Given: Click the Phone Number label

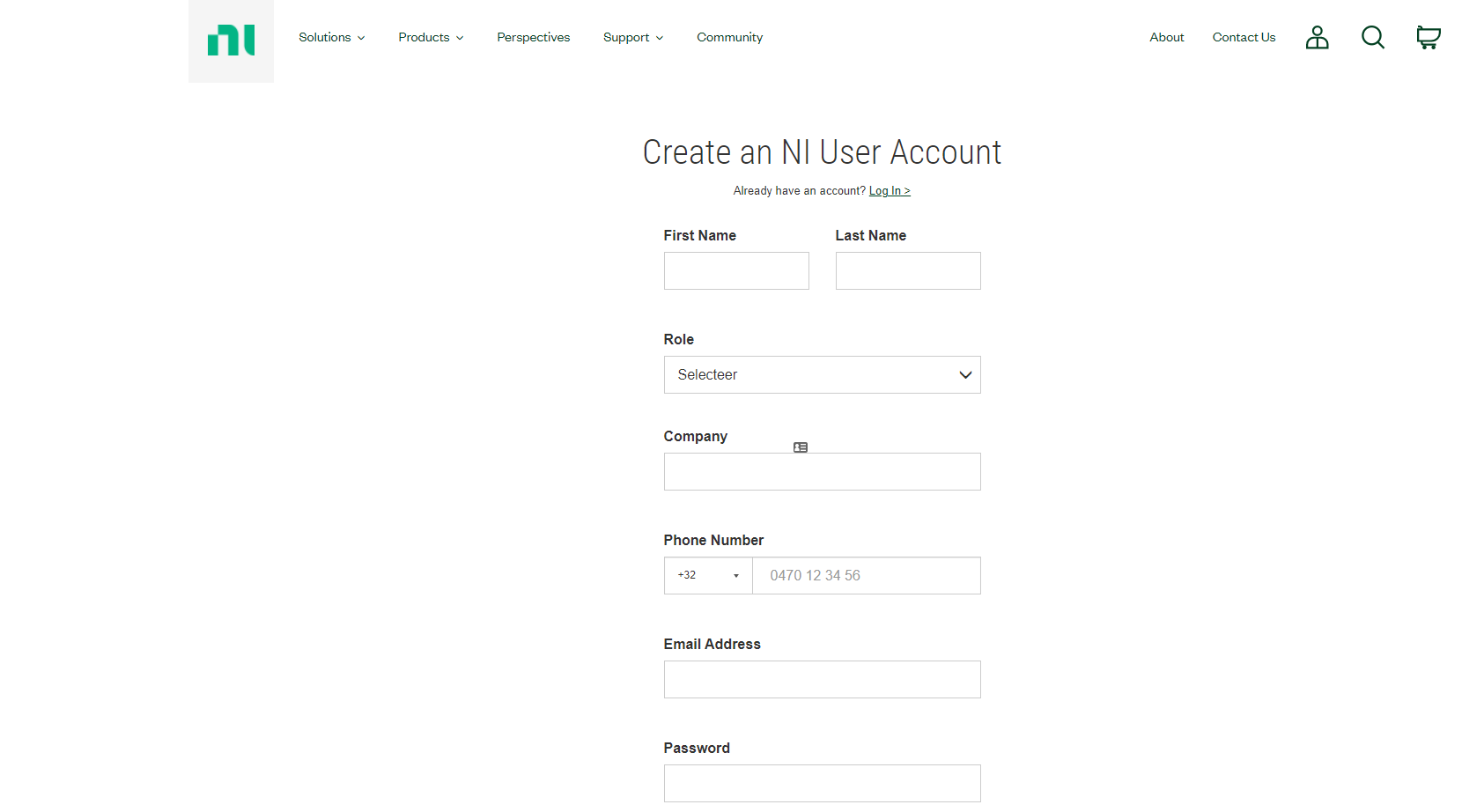Looking at the screenshot, I should tap(713, 540).
